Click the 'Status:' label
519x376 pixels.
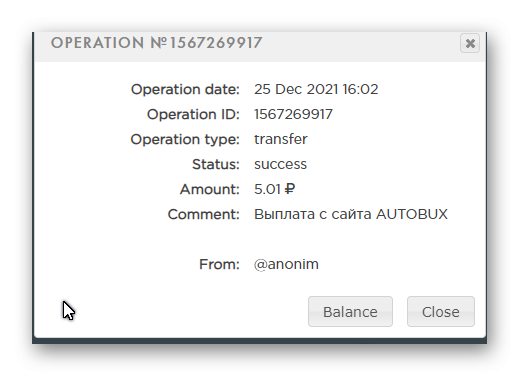[x=216, y=164]
